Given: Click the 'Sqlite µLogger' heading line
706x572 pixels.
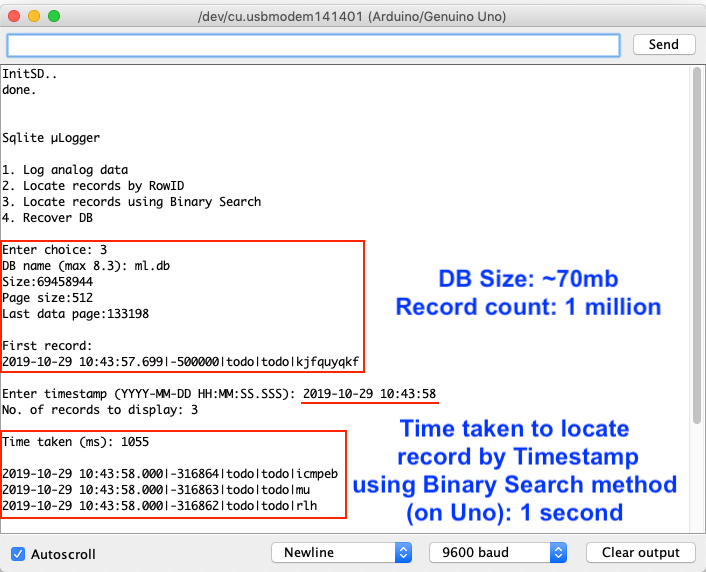Looking at the screenshot, I should (51, 138).
